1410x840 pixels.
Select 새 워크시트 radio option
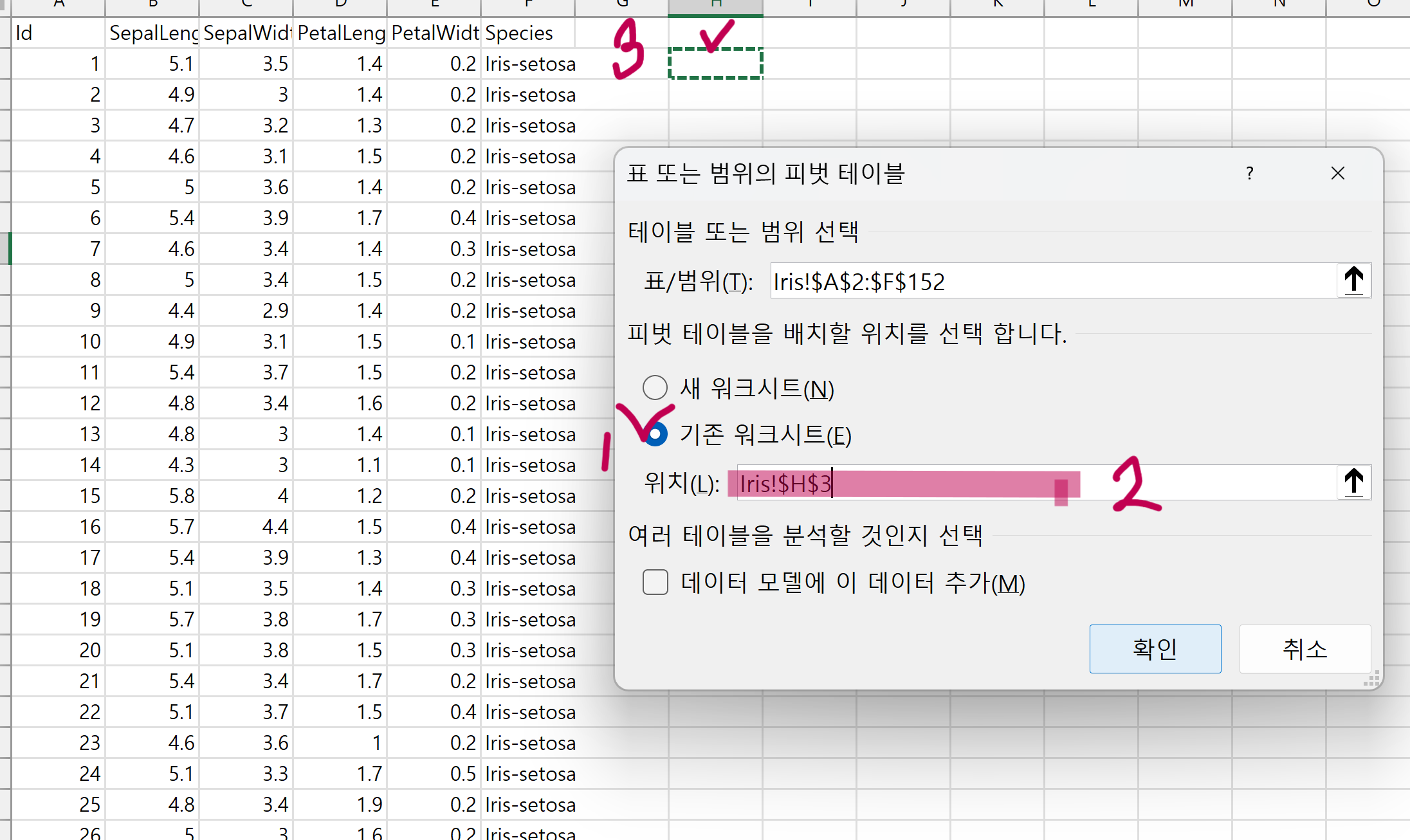point(655,388)
